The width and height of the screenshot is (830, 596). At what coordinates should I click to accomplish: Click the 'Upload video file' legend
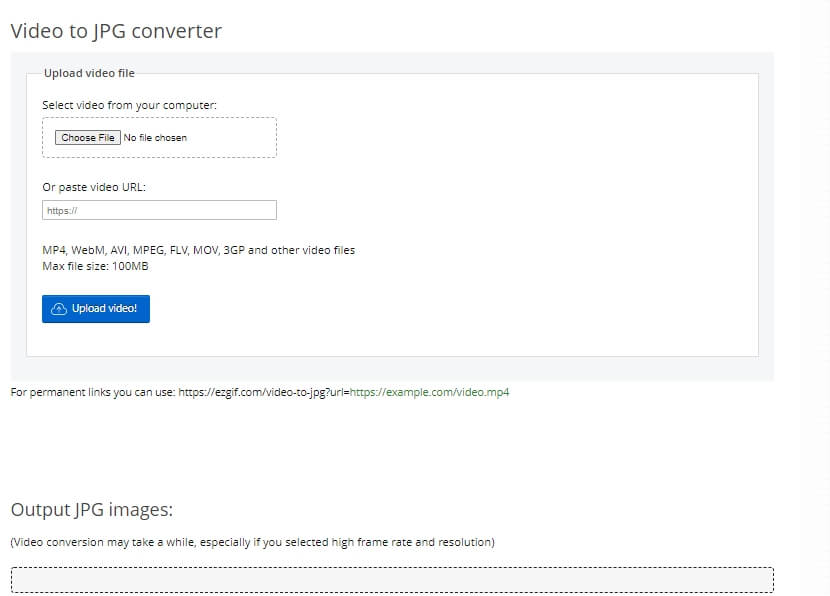(89, 73)
